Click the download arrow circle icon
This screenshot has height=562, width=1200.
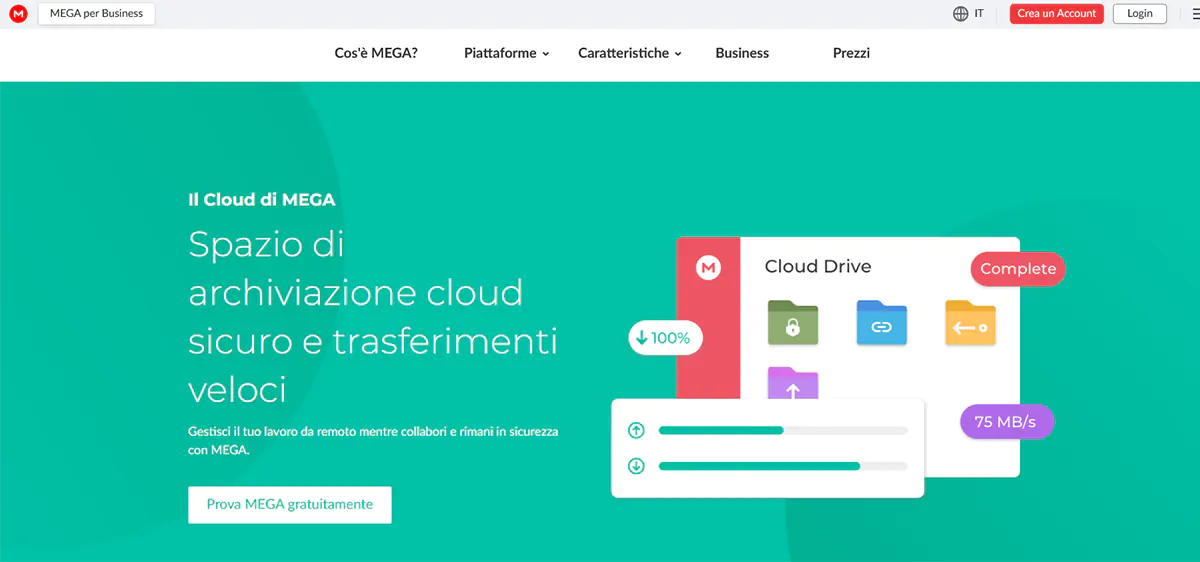coord(636,466)
